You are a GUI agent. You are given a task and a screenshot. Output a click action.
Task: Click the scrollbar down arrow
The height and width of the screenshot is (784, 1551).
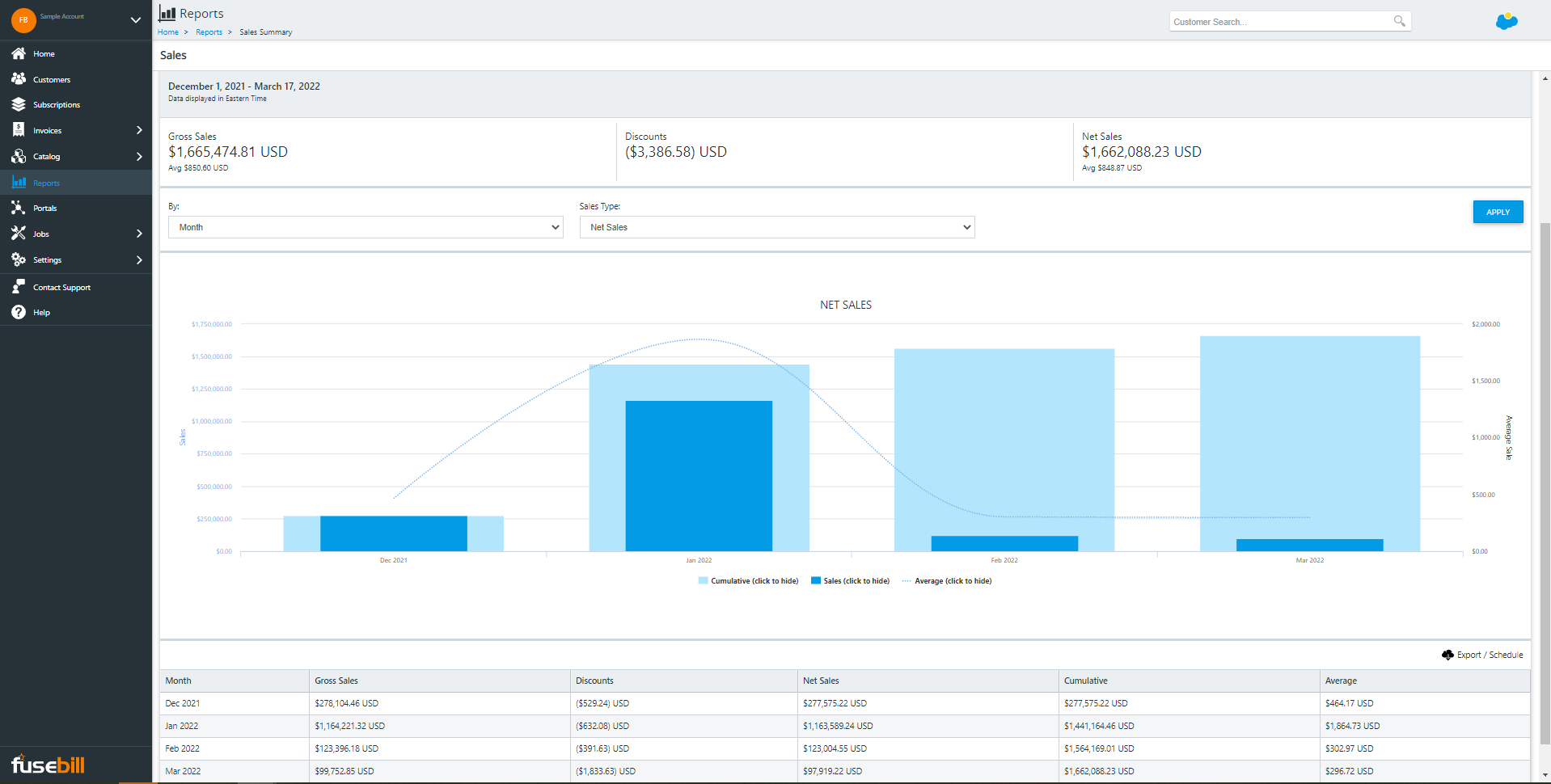coord(1545,775)
